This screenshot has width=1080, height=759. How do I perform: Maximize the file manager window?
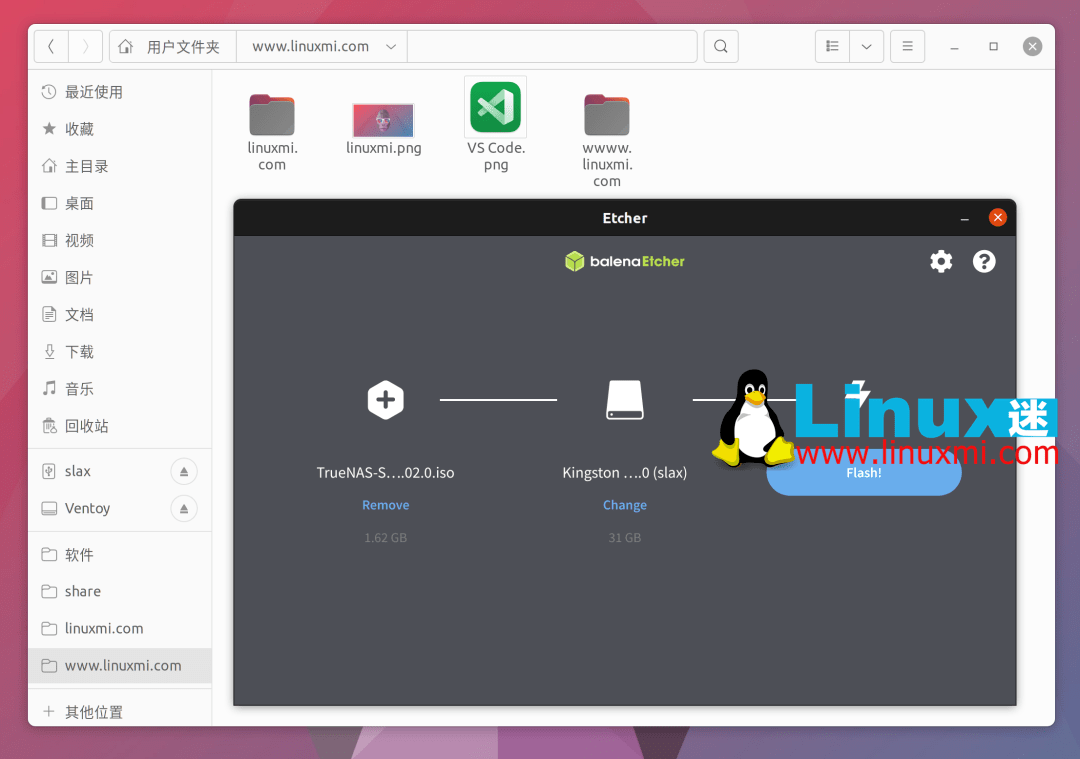click(993, 46)
